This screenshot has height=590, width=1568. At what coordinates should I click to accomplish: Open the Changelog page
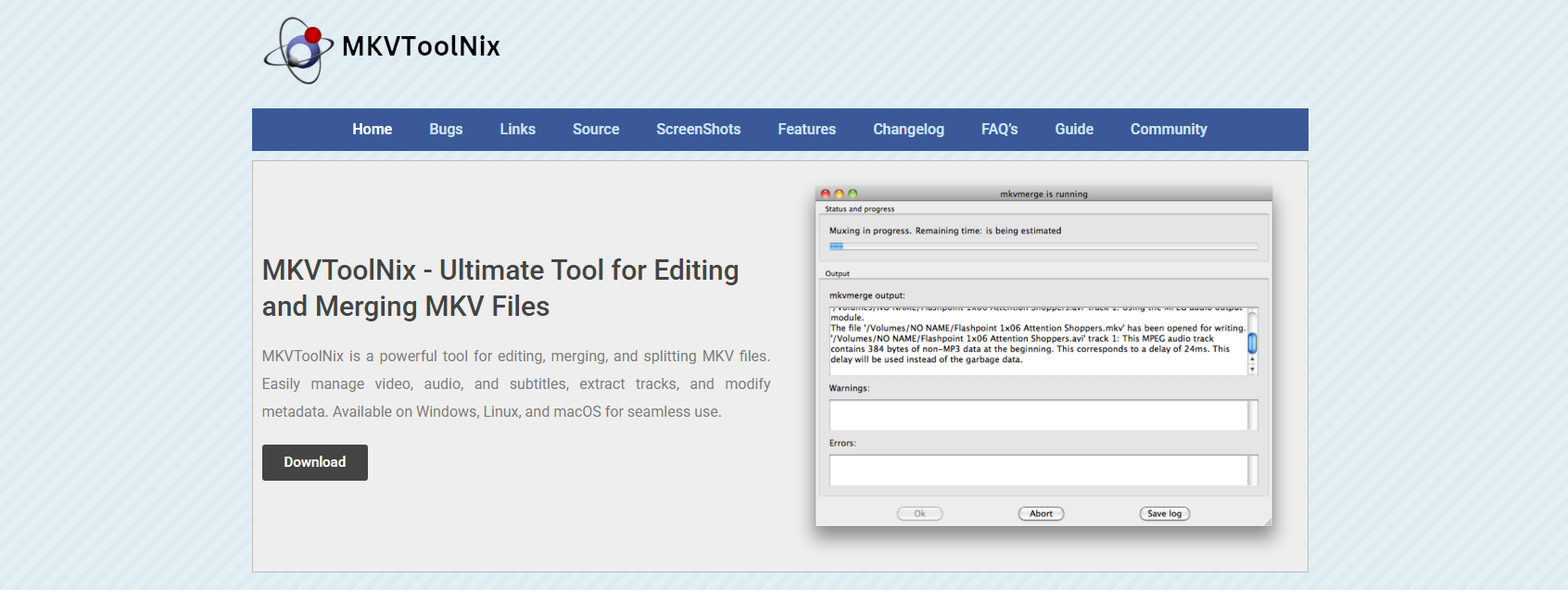908,130
